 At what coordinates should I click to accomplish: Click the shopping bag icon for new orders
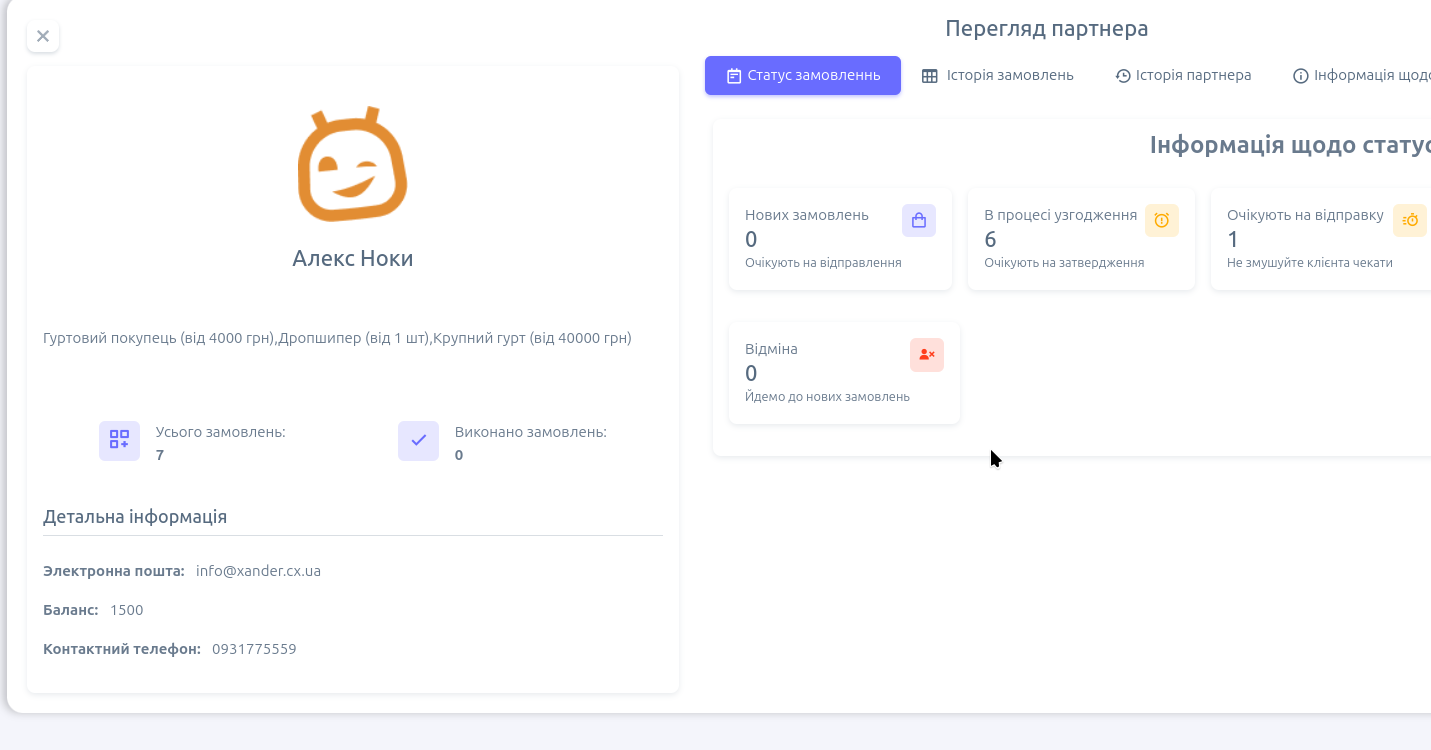pyautogui.click(x=918, y=221)
